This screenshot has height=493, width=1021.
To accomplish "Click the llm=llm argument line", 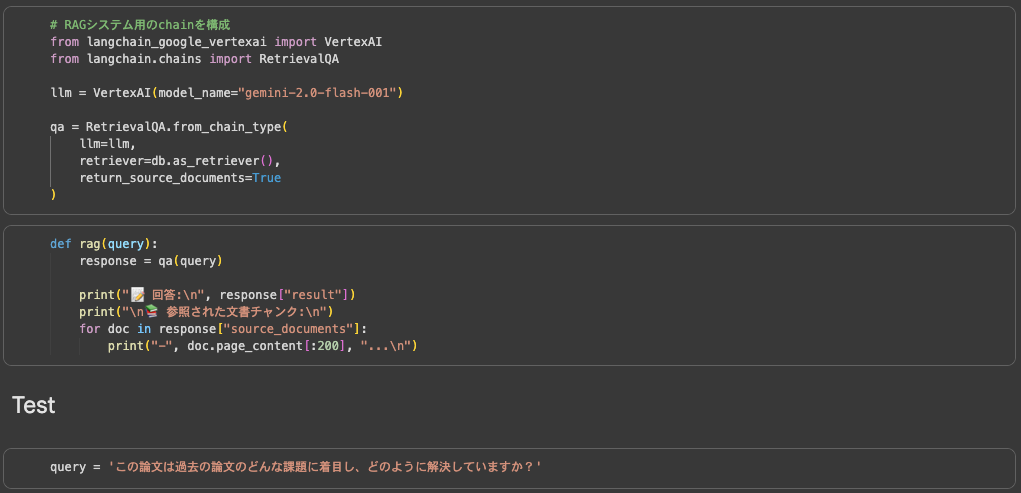I will click(x=107, y=144).
